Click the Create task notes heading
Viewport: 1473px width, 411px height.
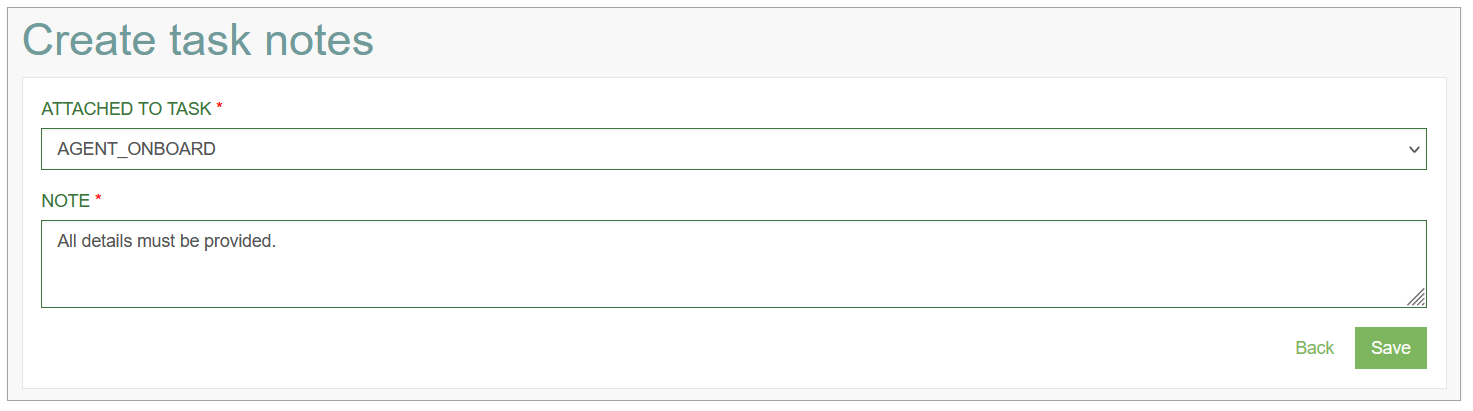198,40
